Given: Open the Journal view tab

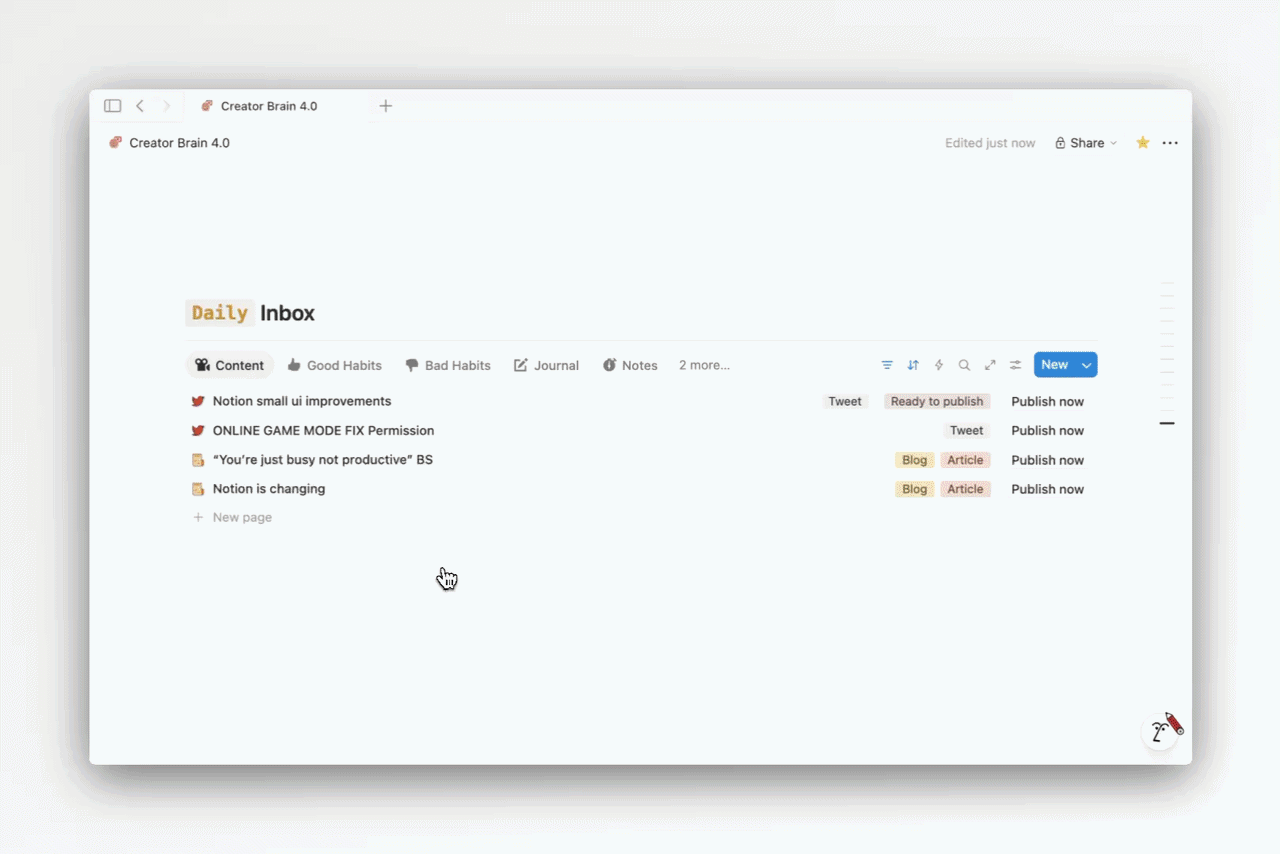Looking at the screenshot, I should click(547, 365).
